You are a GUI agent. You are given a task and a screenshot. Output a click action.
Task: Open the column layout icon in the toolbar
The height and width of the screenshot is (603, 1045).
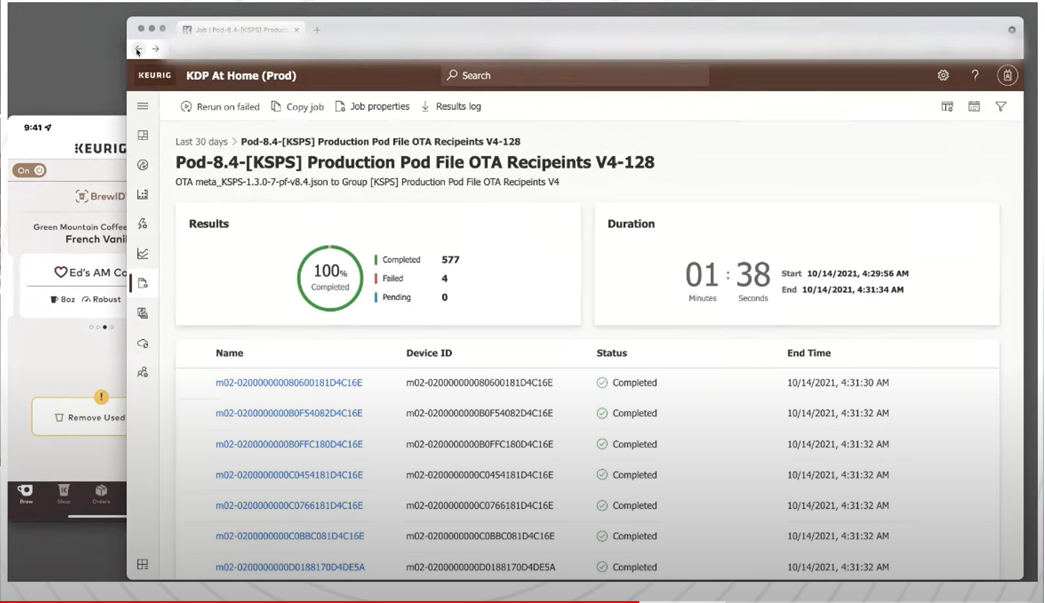[x=947, y=107]
